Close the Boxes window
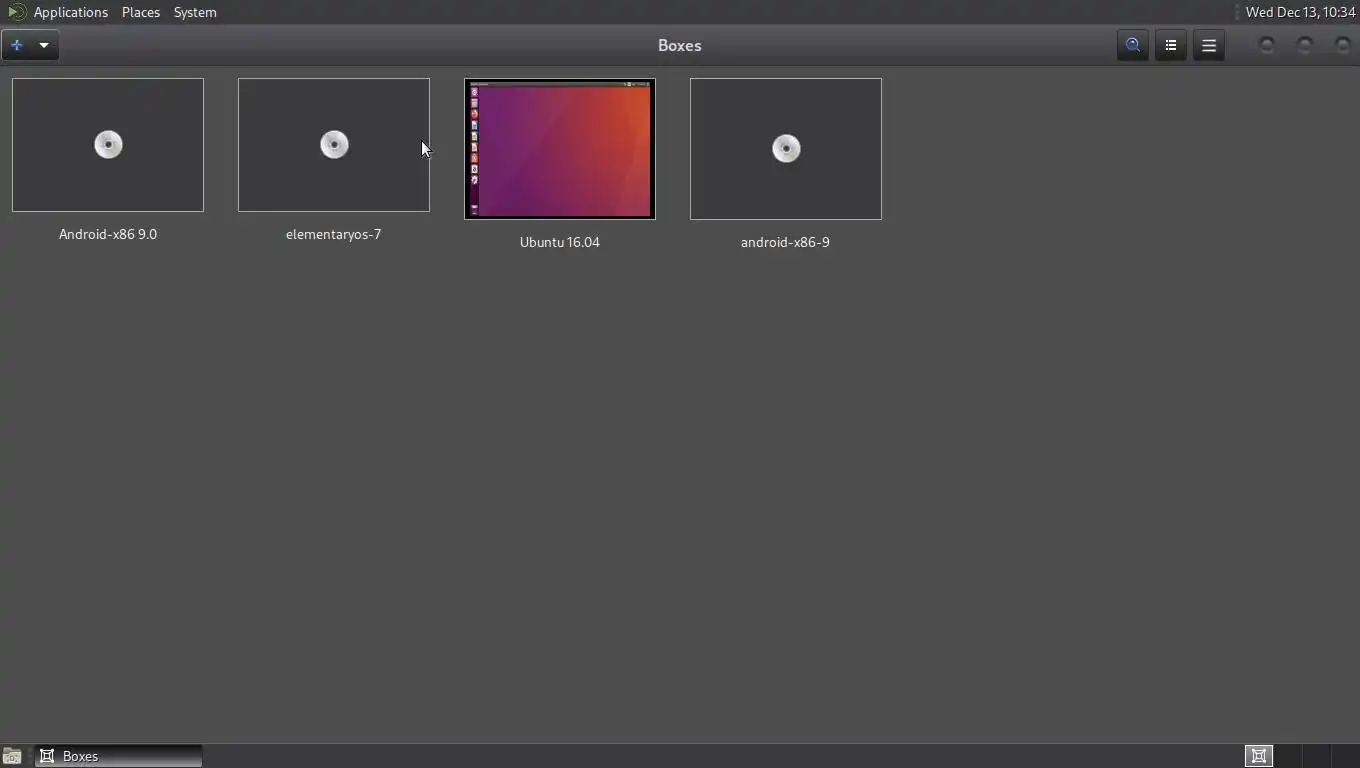This screenshot has height=768, width=1360. (1343, 45)
